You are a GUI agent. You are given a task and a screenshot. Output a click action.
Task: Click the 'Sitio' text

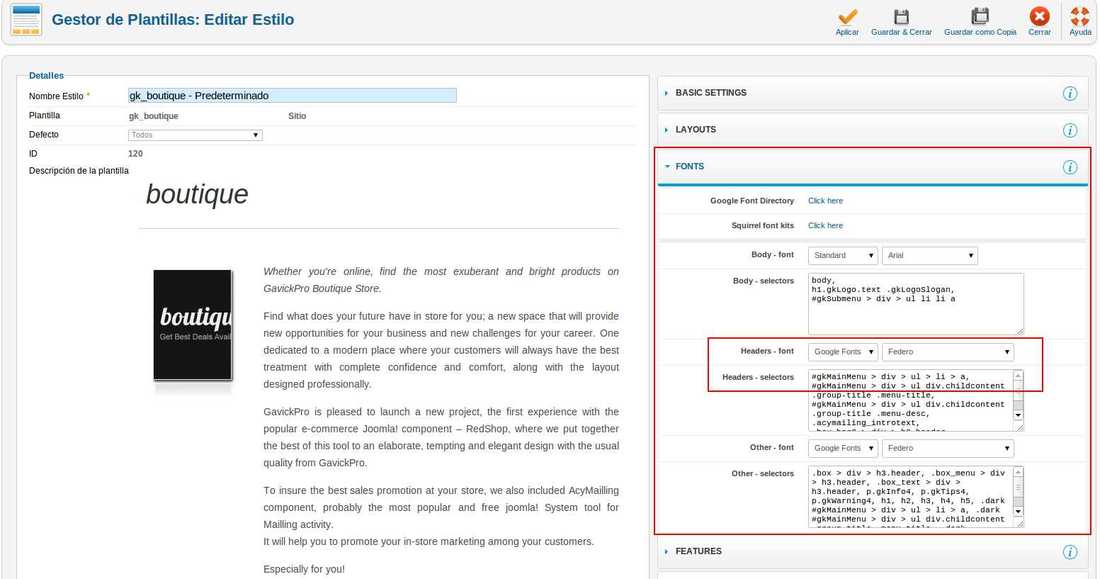click(297, 116)
